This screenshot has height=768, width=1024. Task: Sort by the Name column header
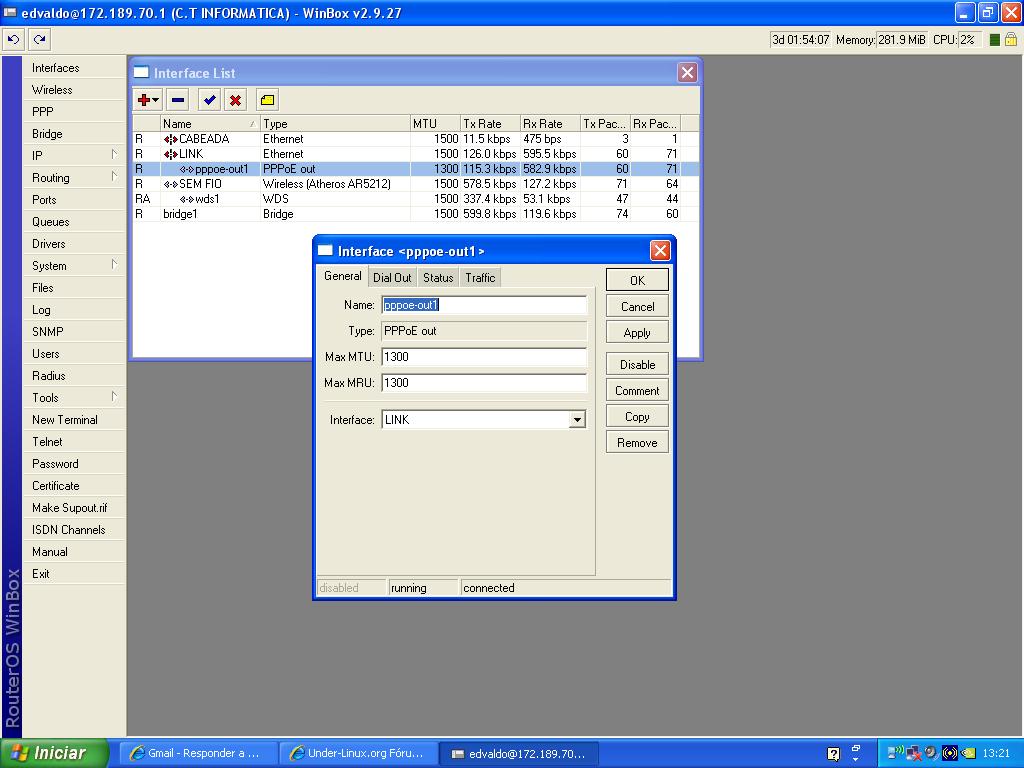click(x=210, y=123)
